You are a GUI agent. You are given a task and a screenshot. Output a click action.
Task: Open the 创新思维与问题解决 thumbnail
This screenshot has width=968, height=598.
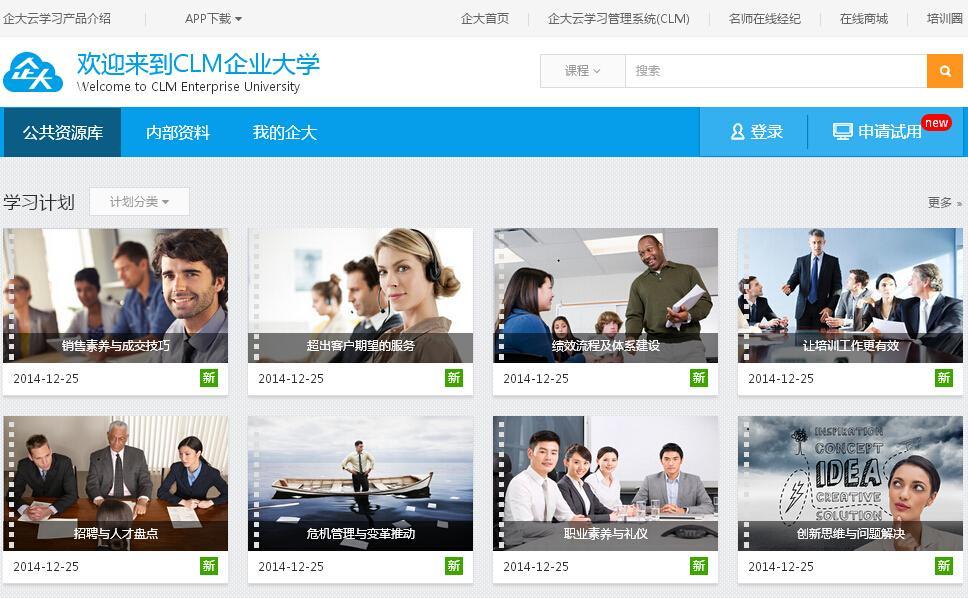click(851, 483)
